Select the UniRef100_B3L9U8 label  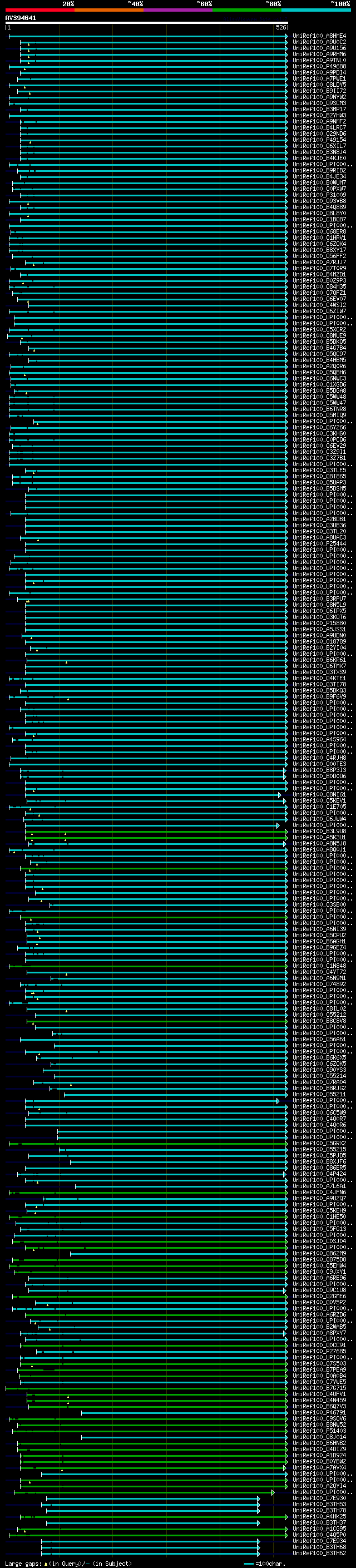pyautogui.click(x=319, y=832)
